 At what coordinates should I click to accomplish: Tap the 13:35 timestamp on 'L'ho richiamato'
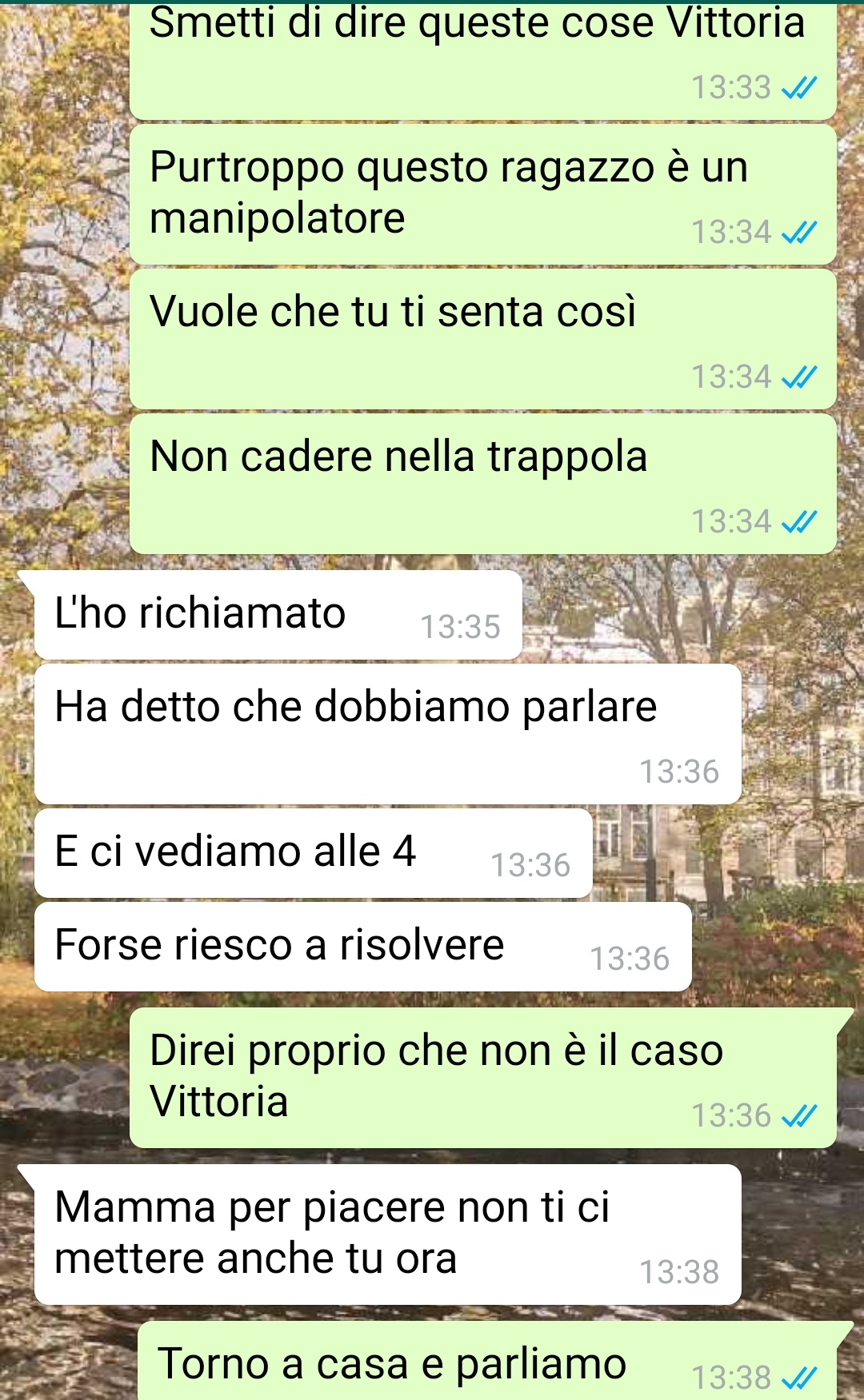click(460, 628)
